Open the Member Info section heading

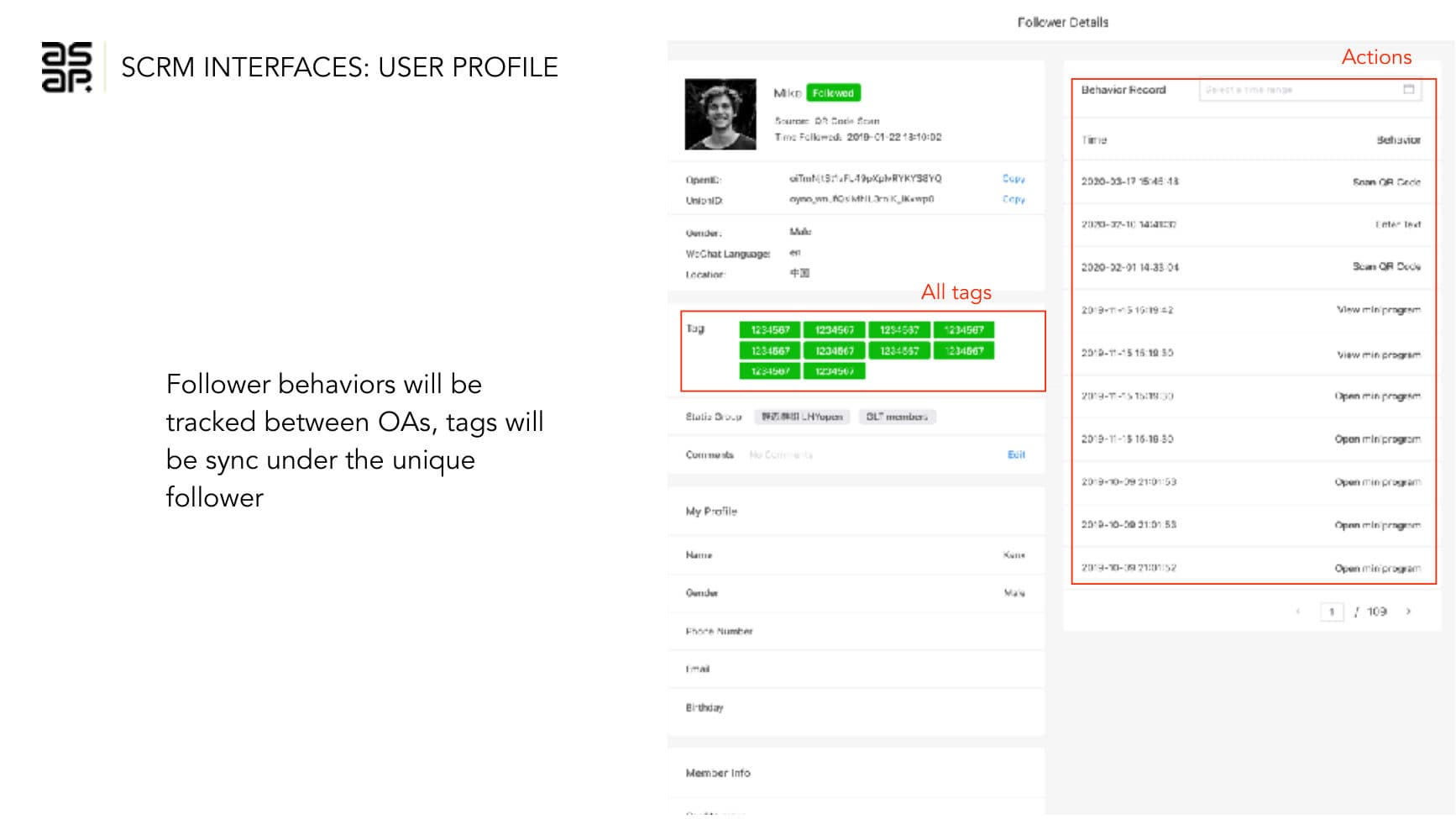pyautogui.click(x=718, y=773)
